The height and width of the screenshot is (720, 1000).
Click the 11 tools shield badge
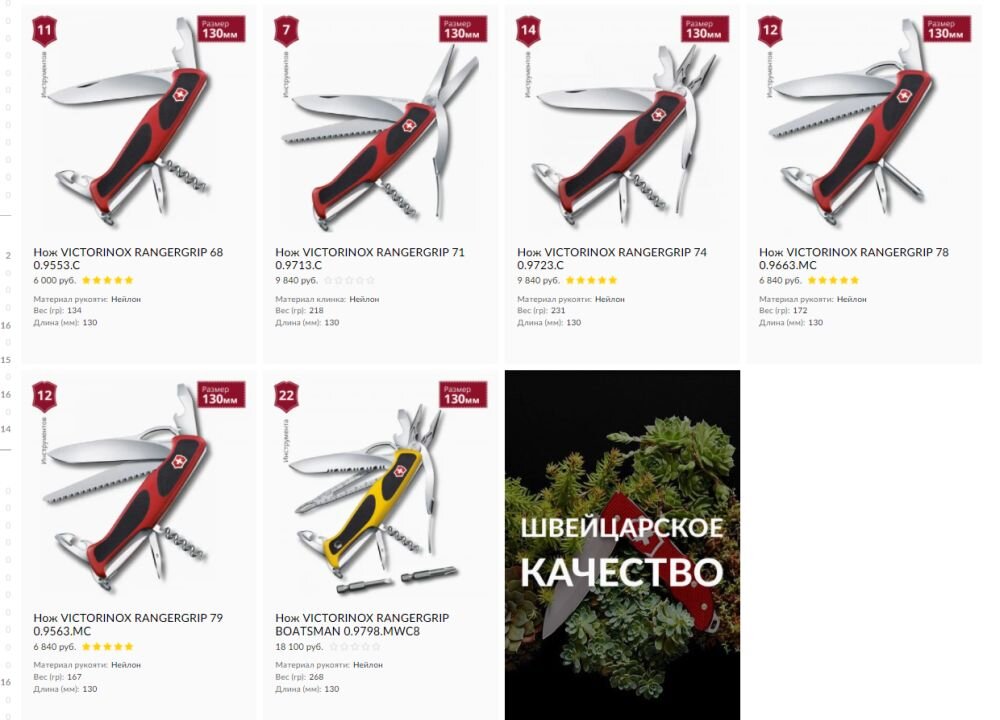[44, 31]
